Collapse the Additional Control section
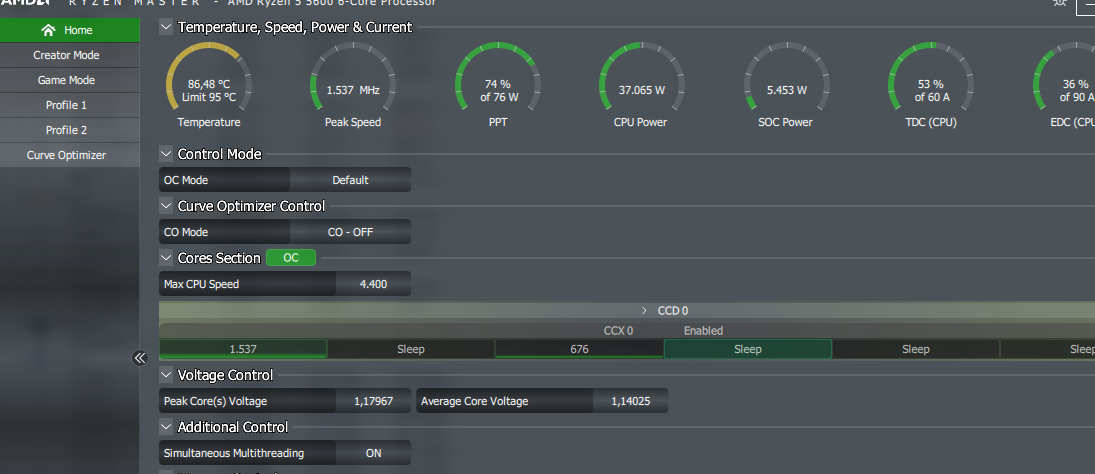The height and width of the screenshot is (474, 1095). click(x=166, y=427)
